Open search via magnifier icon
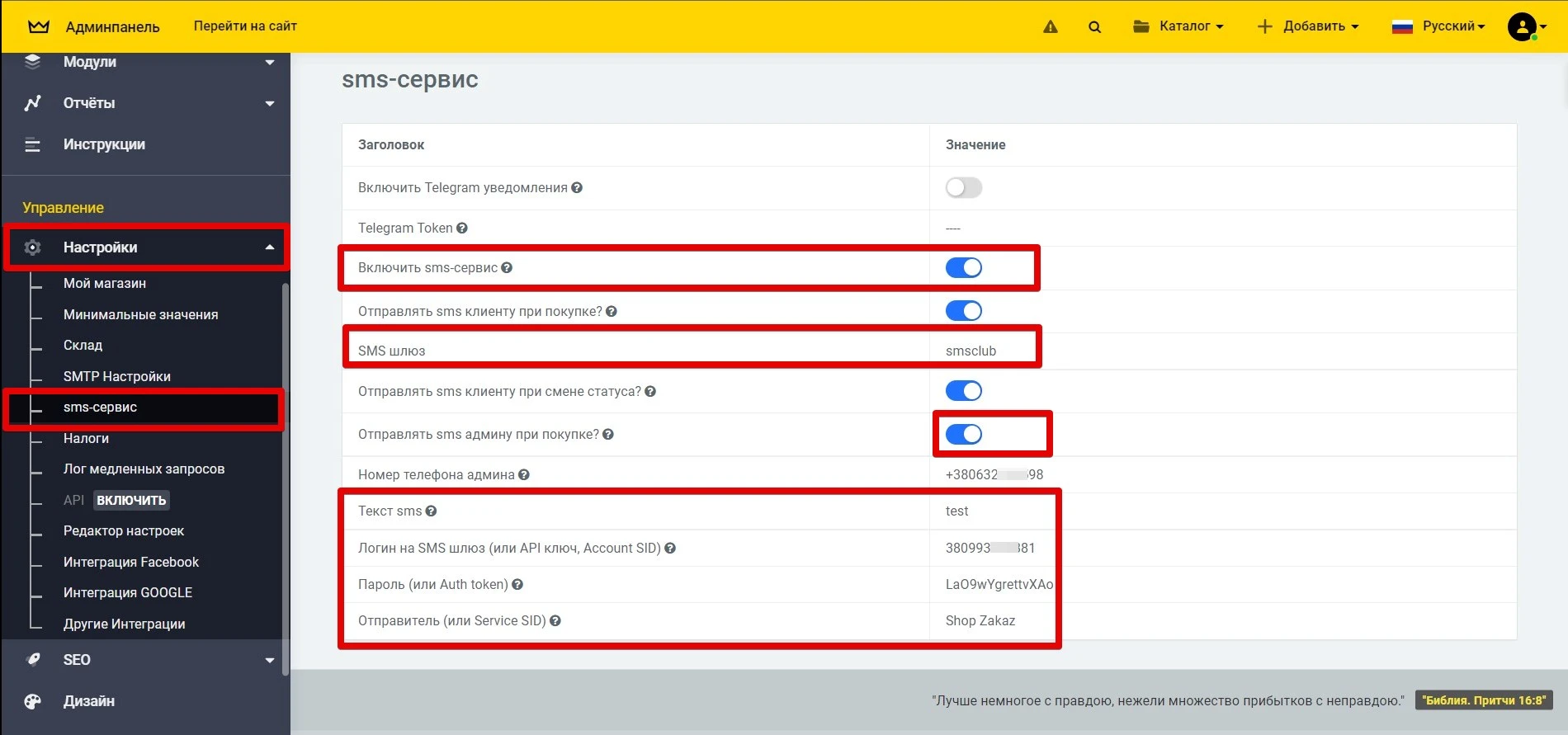Screen dimensions: 1568x735 click(x=1094, y=26)
